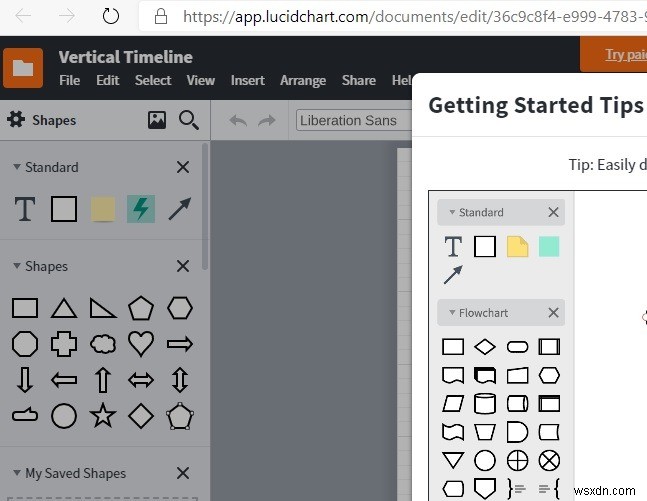Choose the star shape

tap(103, 416)
